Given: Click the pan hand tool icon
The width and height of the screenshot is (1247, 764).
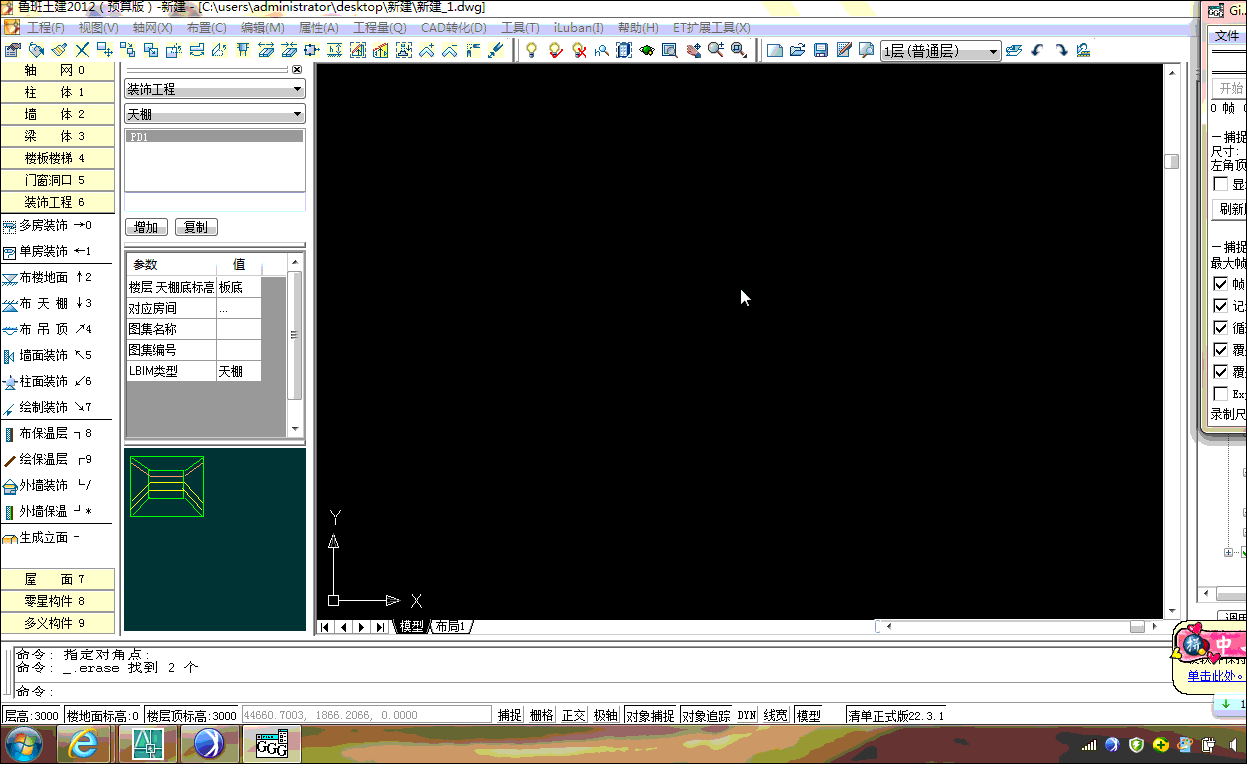Looking at the screenshot, I should click(x=693, y=50).
